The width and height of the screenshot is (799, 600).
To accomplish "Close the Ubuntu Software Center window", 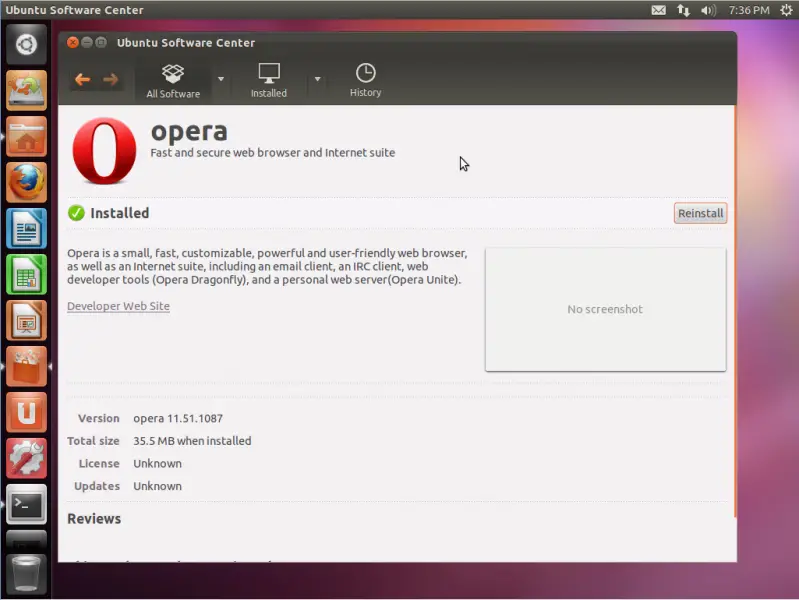I will [x=73, y=42].
